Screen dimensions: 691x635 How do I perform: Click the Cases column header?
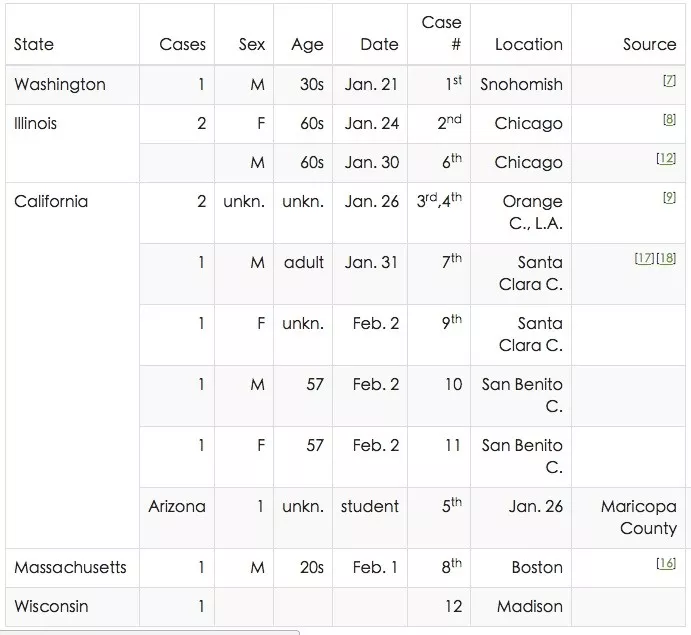[182, 45]
